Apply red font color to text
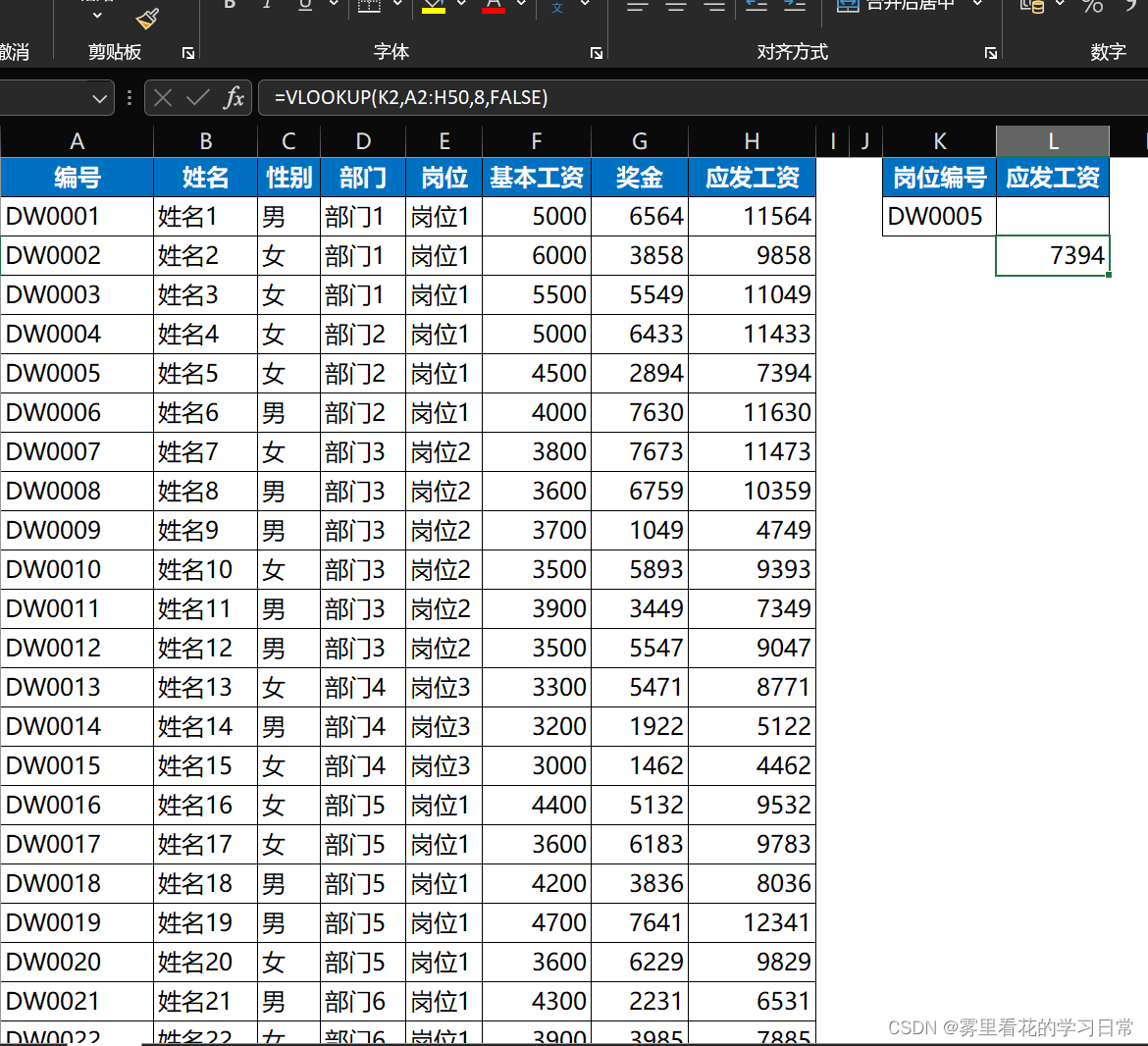This screenshot has height=1046, width=1148. pyautogui.click(x=494, y=6)
